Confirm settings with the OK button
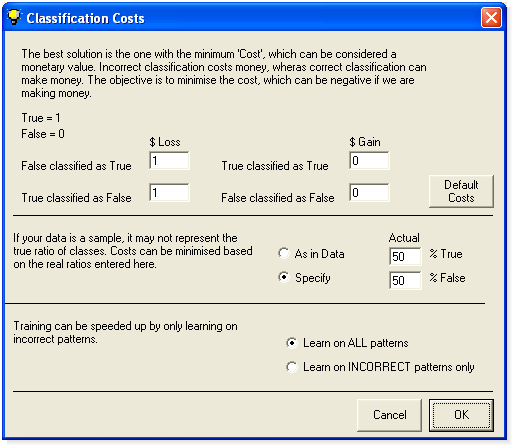Viewport: 514px width, 447px height. pyautogui.click(x=461, y=415)
